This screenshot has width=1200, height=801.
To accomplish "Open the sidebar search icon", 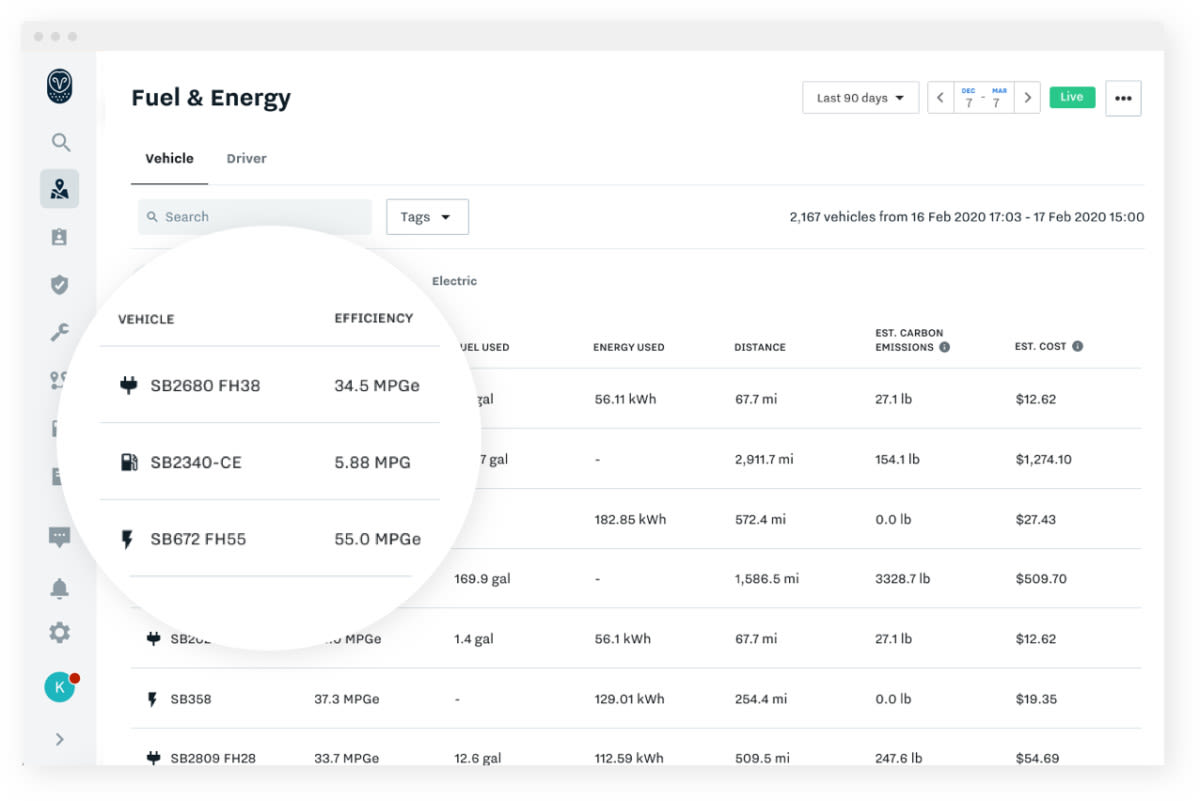I will pyautogui.click(x=60, y=142).
